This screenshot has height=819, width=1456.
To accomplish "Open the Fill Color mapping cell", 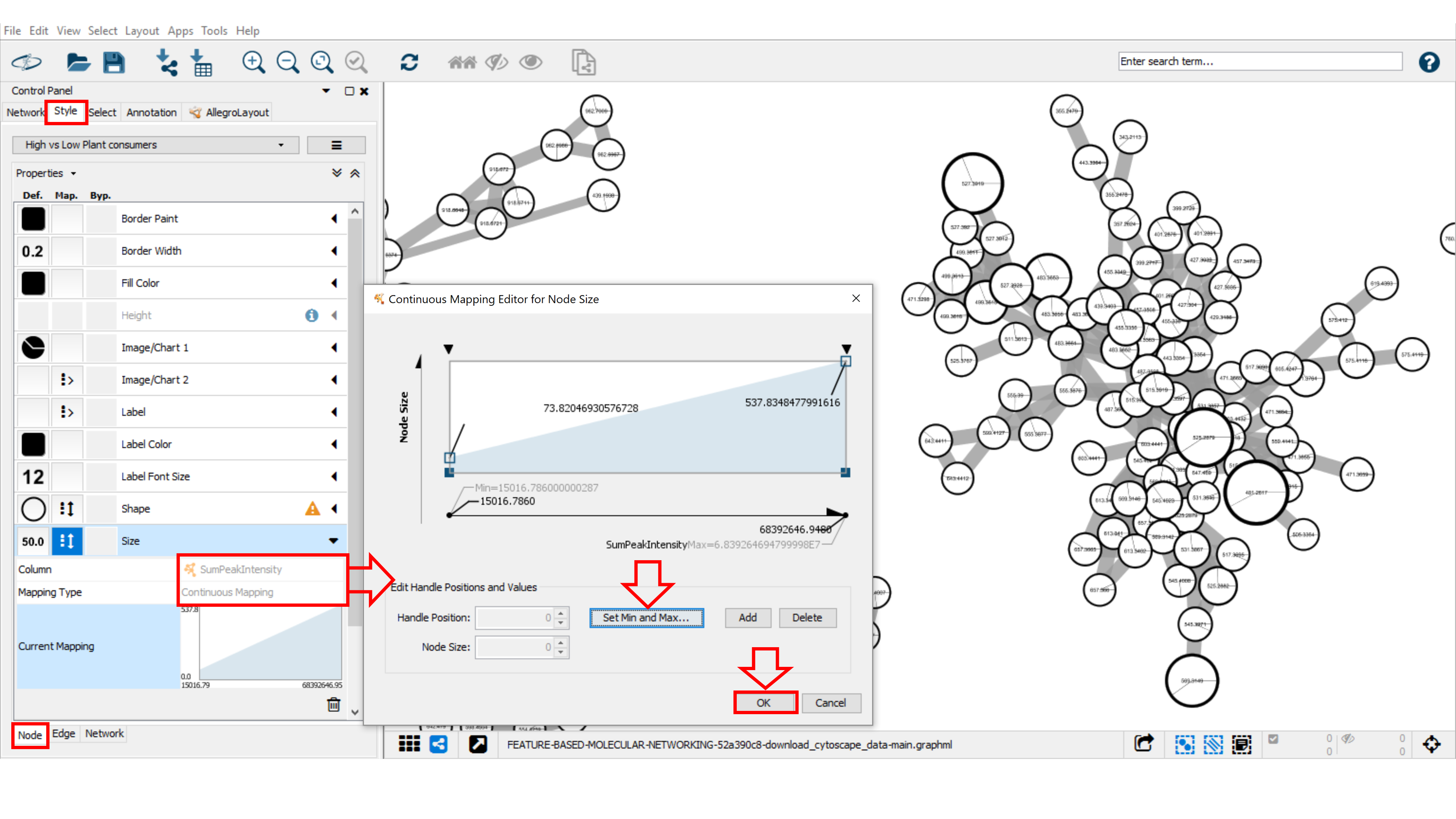I will point(67,283).
